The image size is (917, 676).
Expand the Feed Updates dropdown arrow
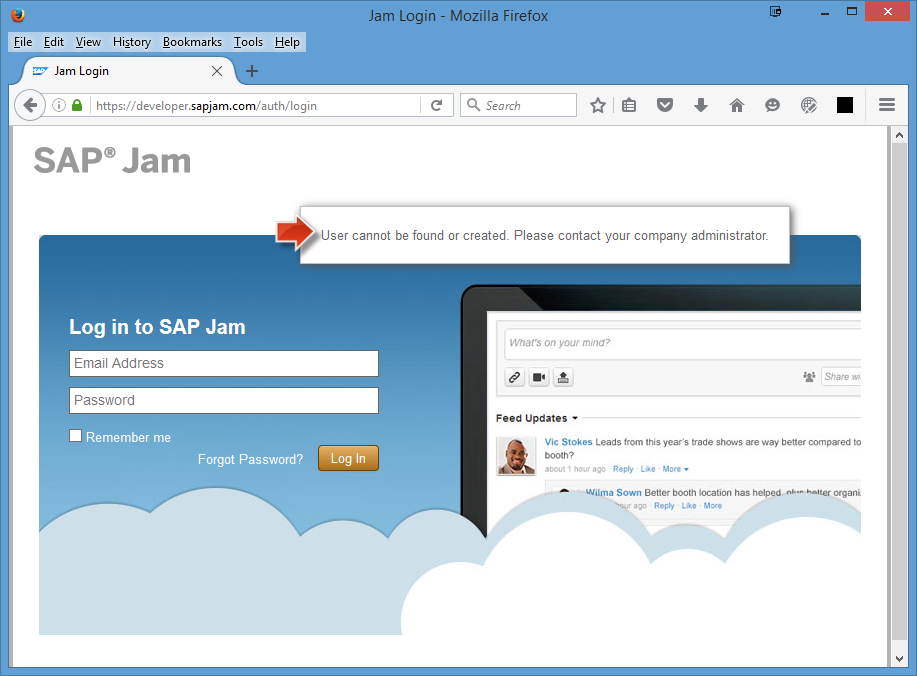coord(575,418)
